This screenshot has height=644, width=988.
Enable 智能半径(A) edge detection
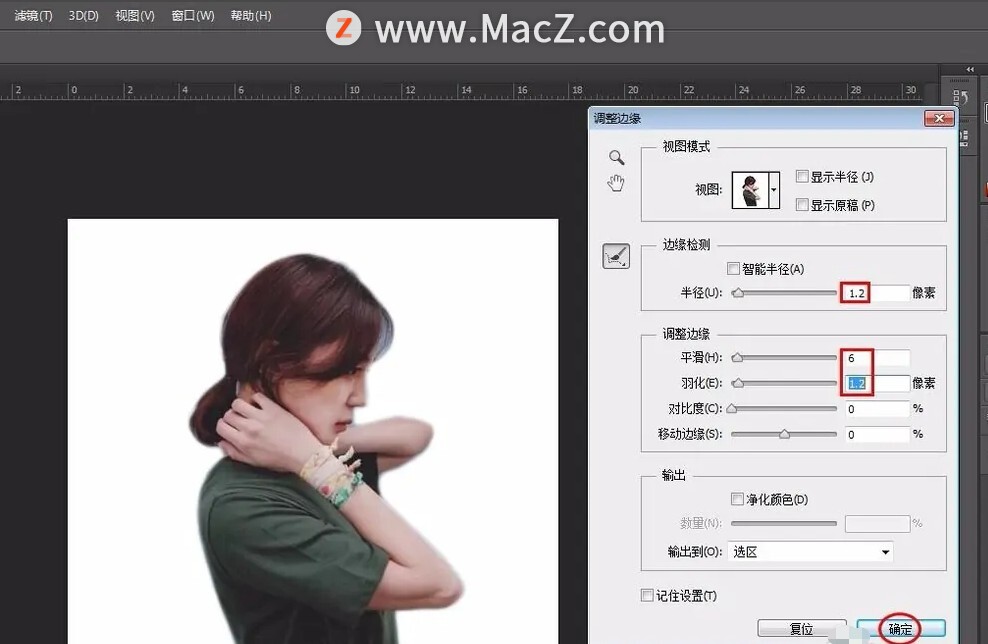[735, 268]
